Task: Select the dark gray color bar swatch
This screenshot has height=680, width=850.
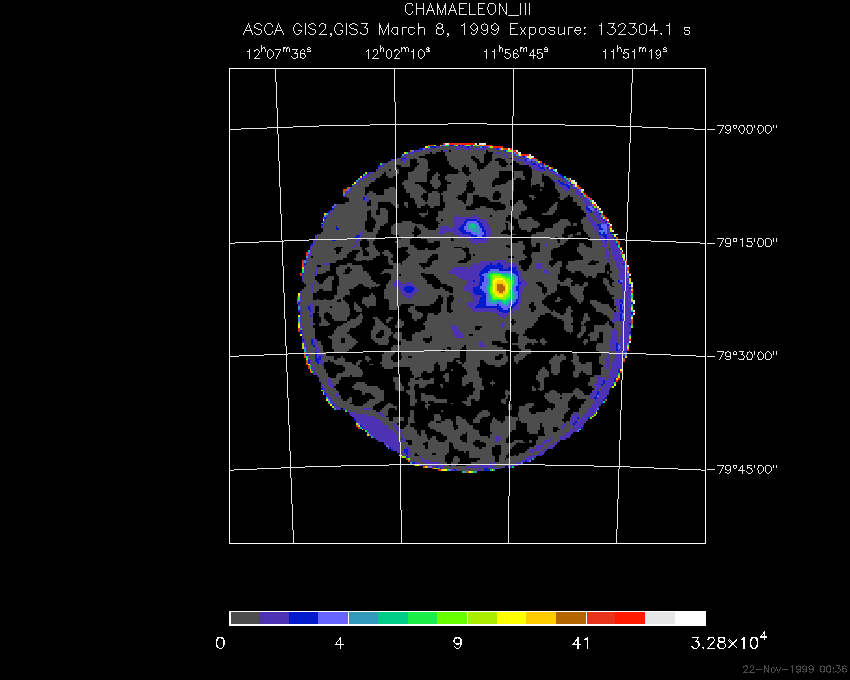Action: tap(244, 618)
